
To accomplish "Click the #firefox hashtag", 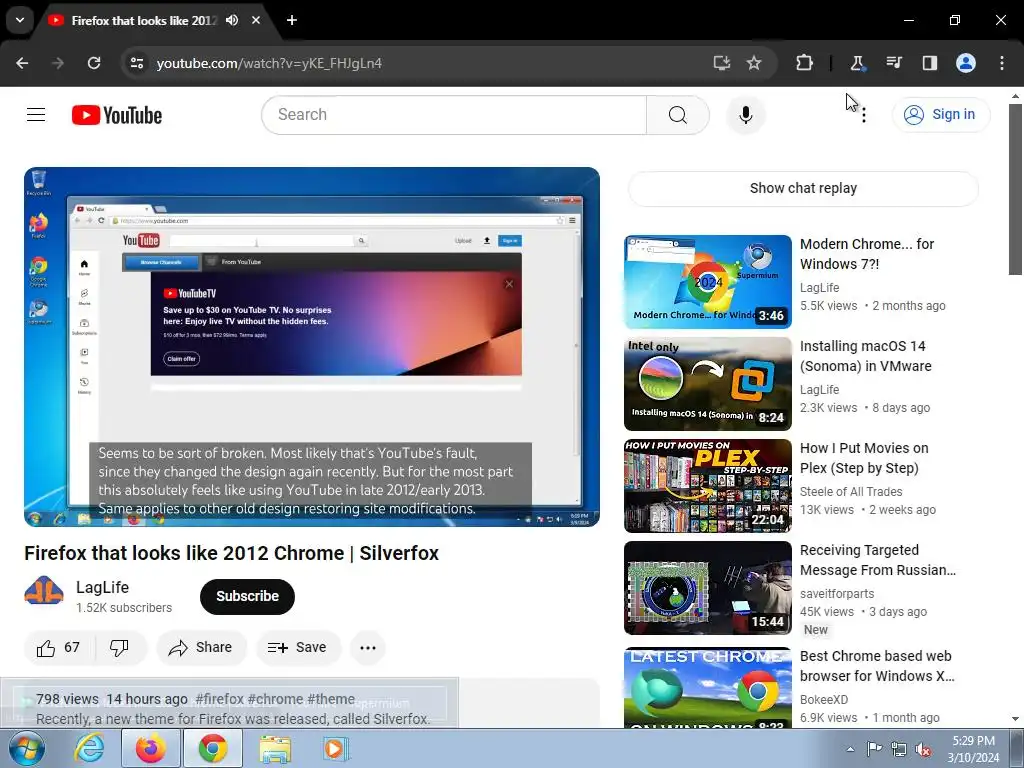I will [x=219, y=699].
